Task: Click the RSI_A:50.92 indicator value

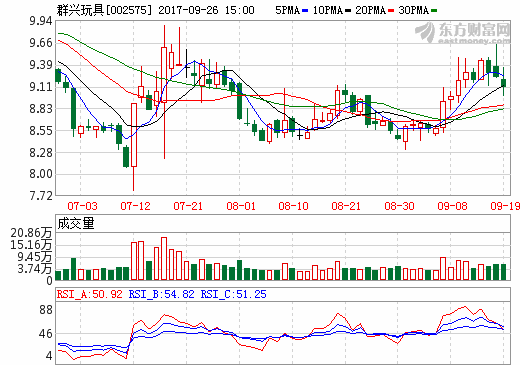Action: pyautogui.click(x=90, y=294)
